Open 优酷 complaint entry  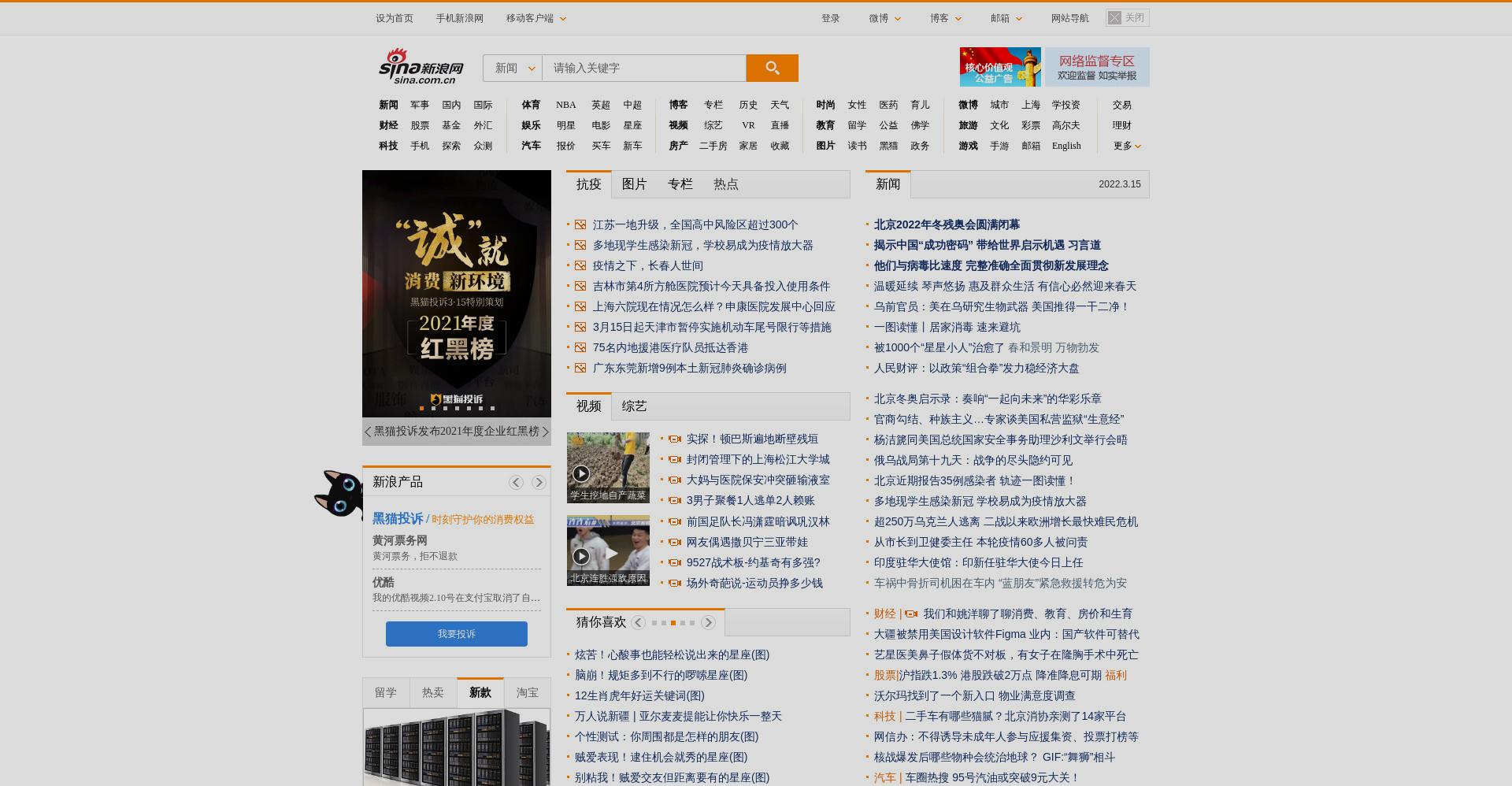[384, 582]
